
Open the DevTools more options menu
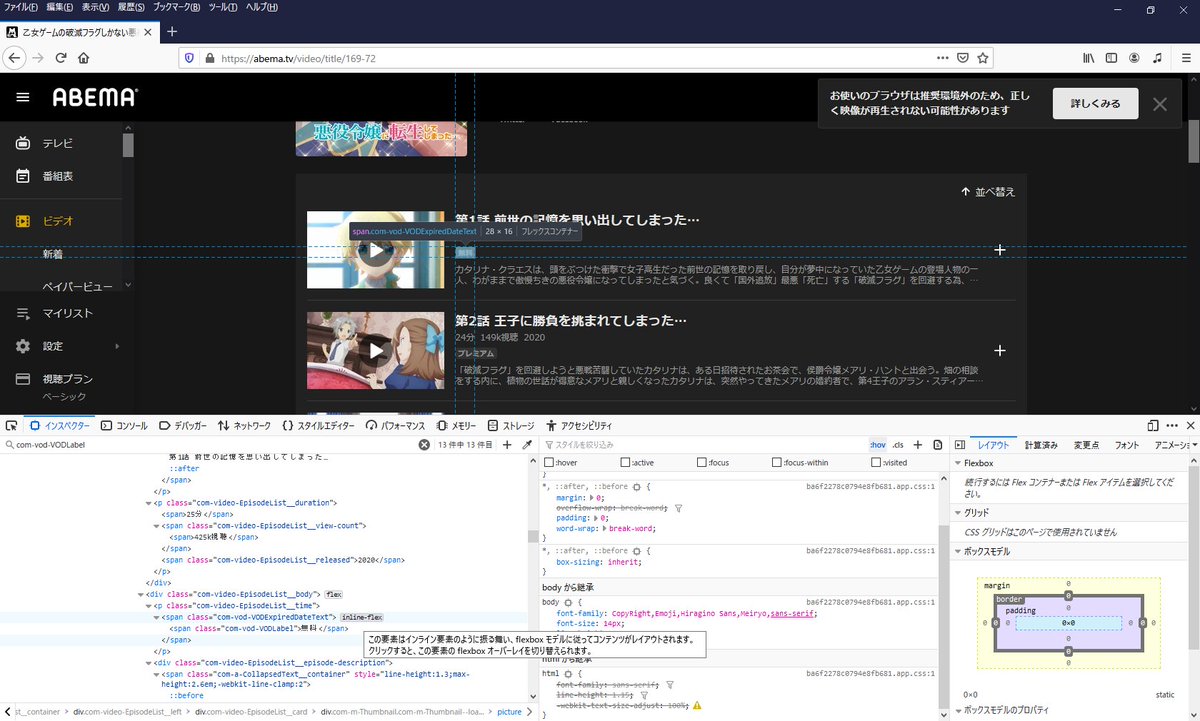[x=1172, y=425]
